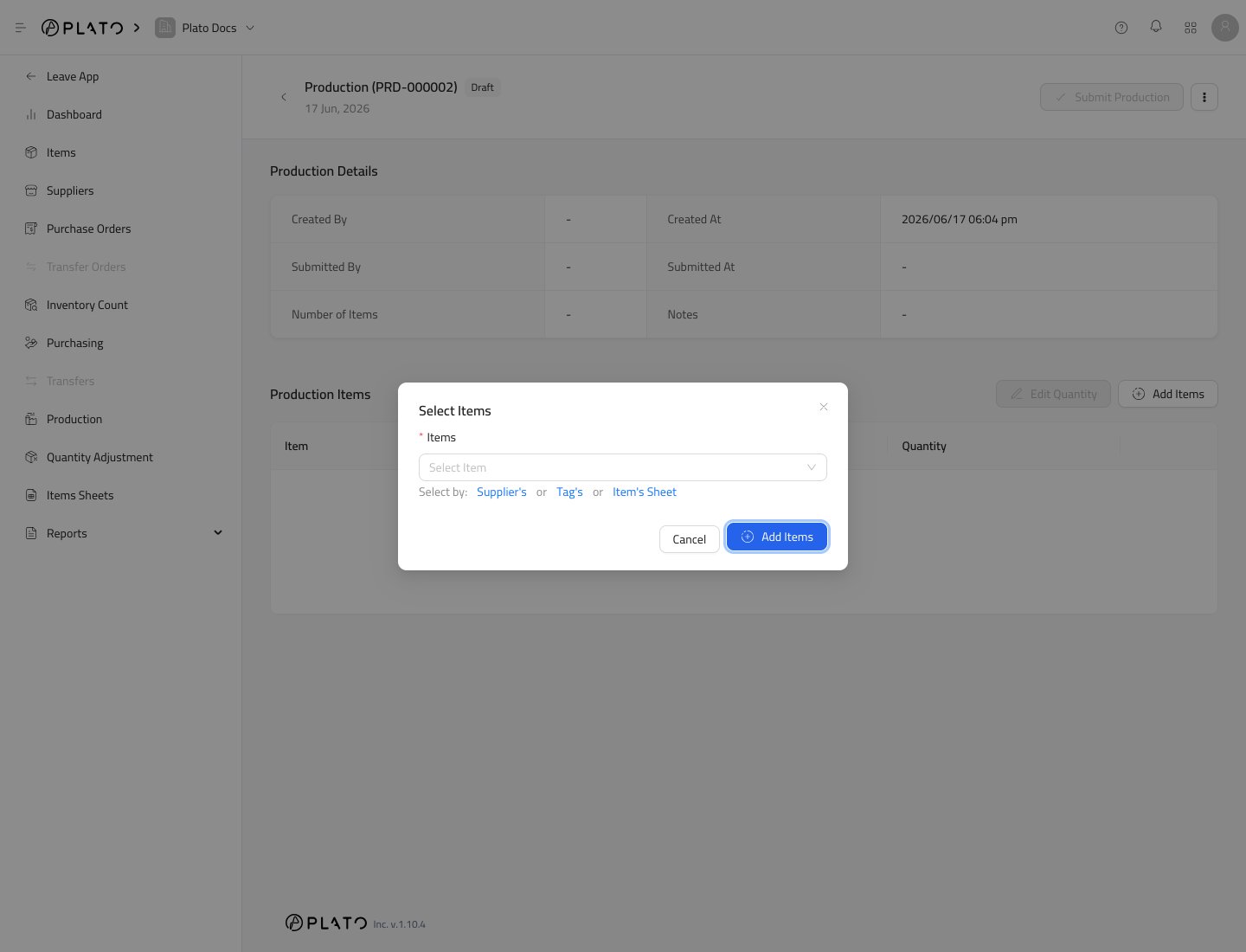Viewport: 1246px width, 952px height.
Task: Expand the Reports menu chevron
Action: [x=218, y=532]
